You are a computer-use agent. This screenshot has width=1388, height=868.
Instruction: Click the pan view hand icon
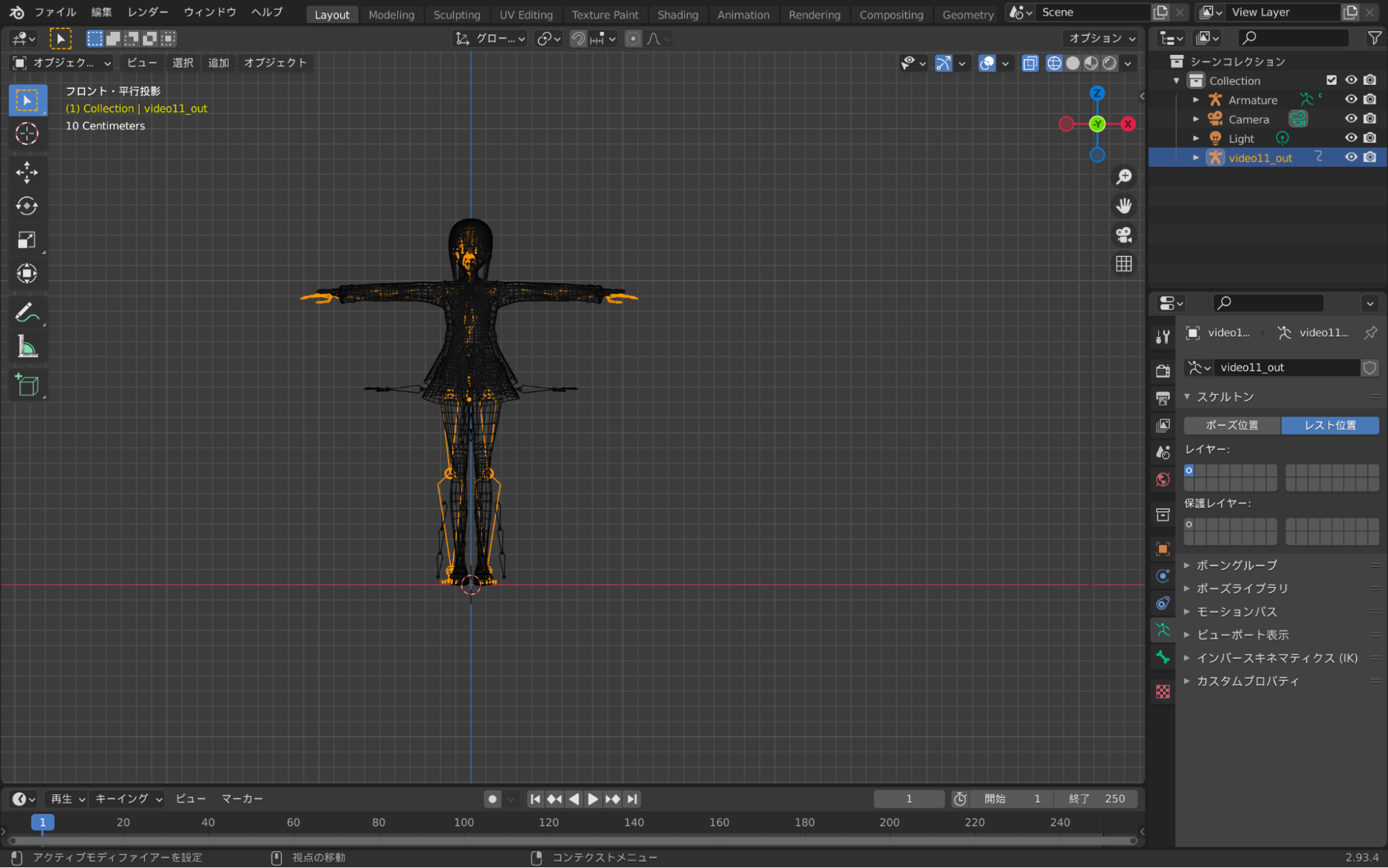coord(1123,206)
